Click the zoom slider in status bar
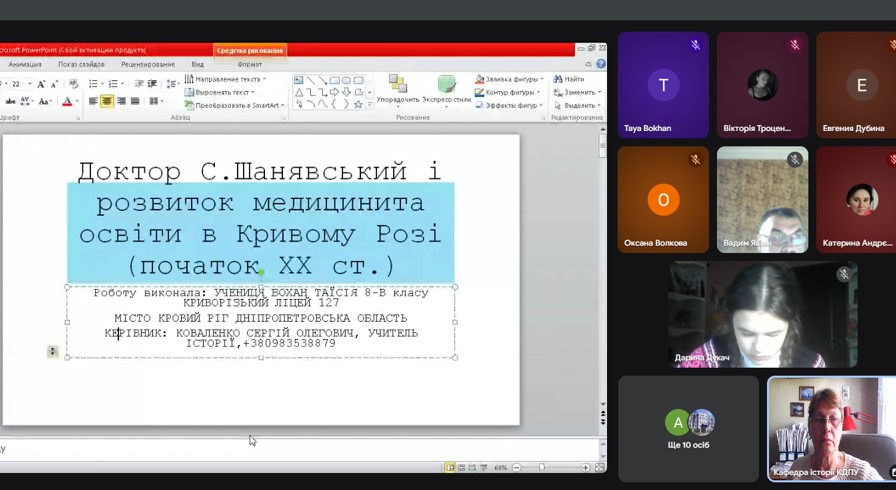 (541, 467)
